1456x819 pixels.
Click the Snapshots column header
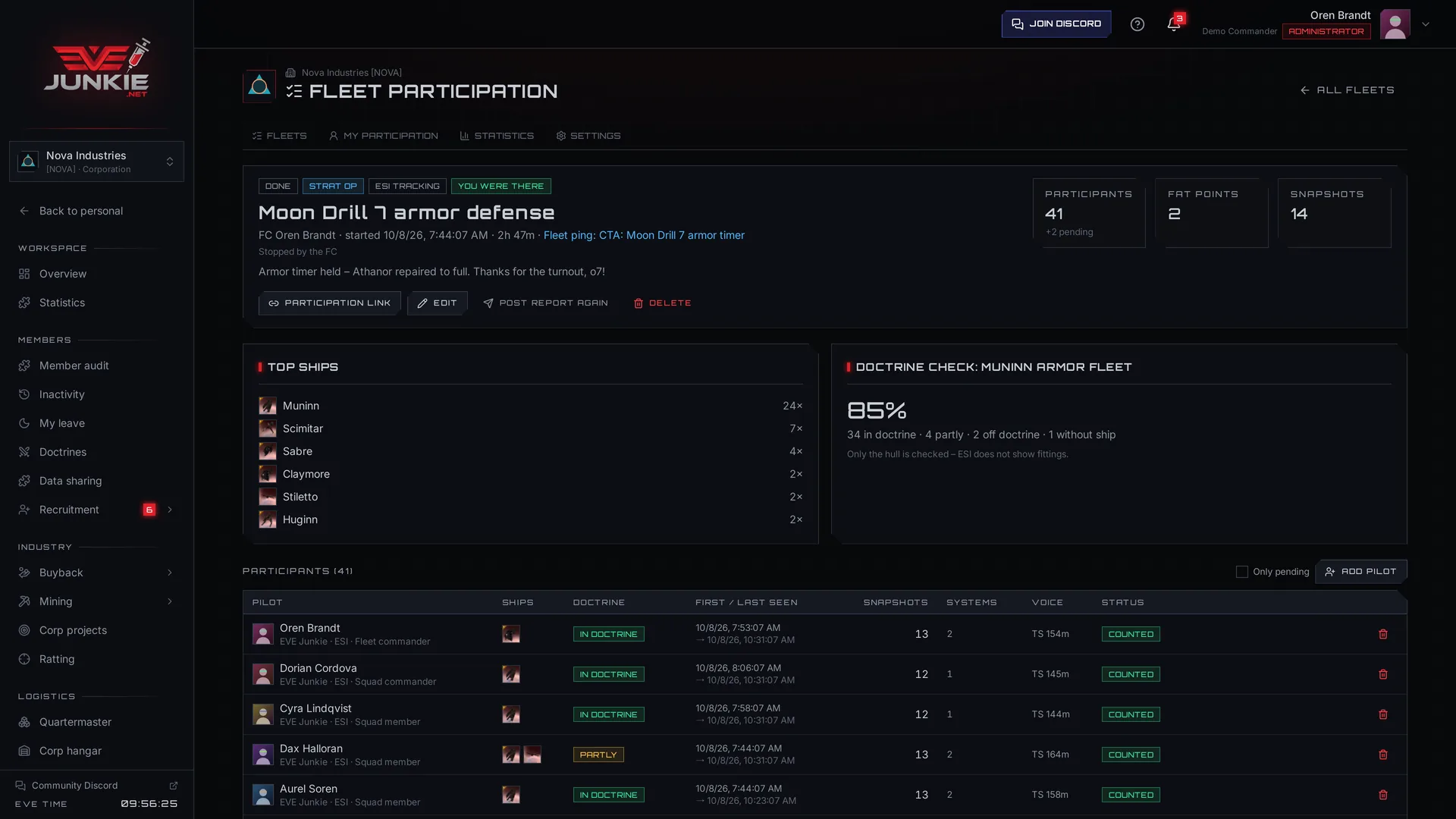(896, 602)
